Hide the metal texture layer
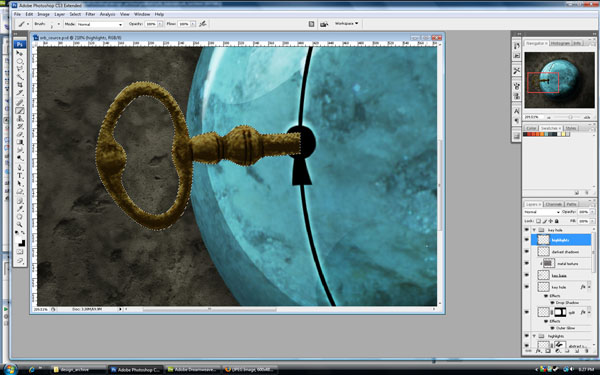 [527, 264]
